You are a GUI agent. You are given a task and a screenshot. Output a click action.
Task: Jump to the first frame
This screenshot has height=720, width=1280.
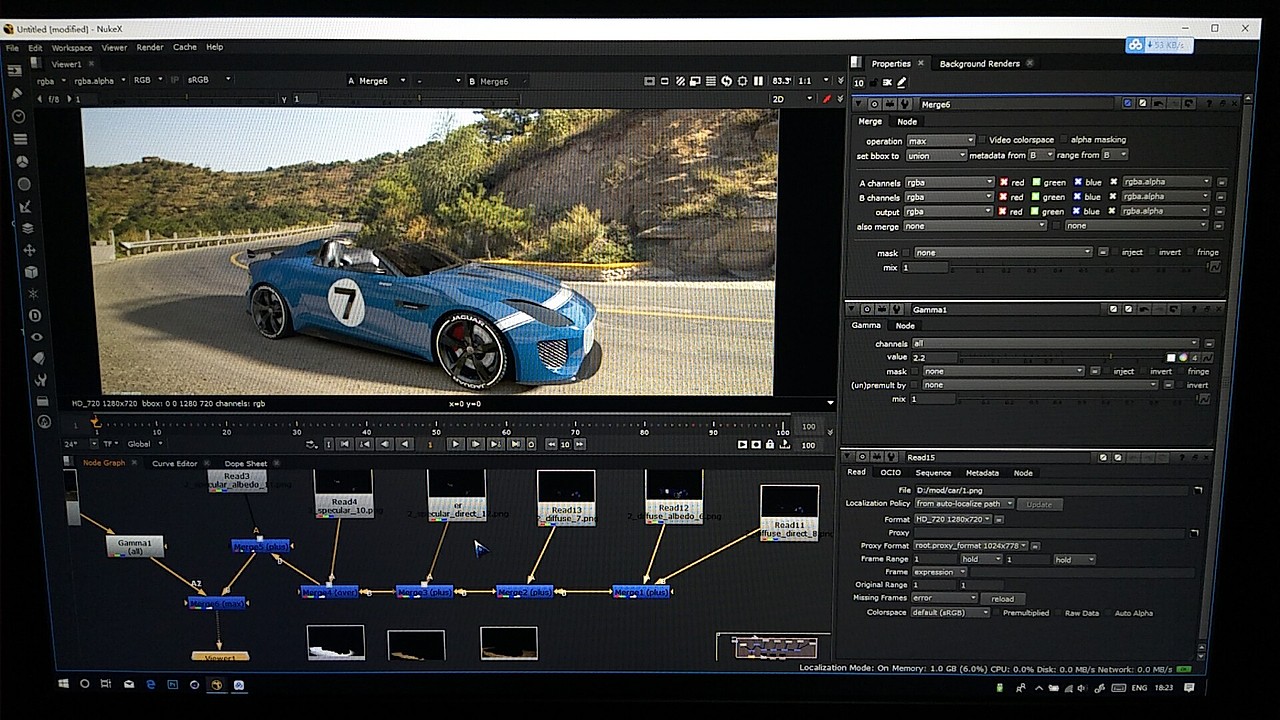(345, 444)
